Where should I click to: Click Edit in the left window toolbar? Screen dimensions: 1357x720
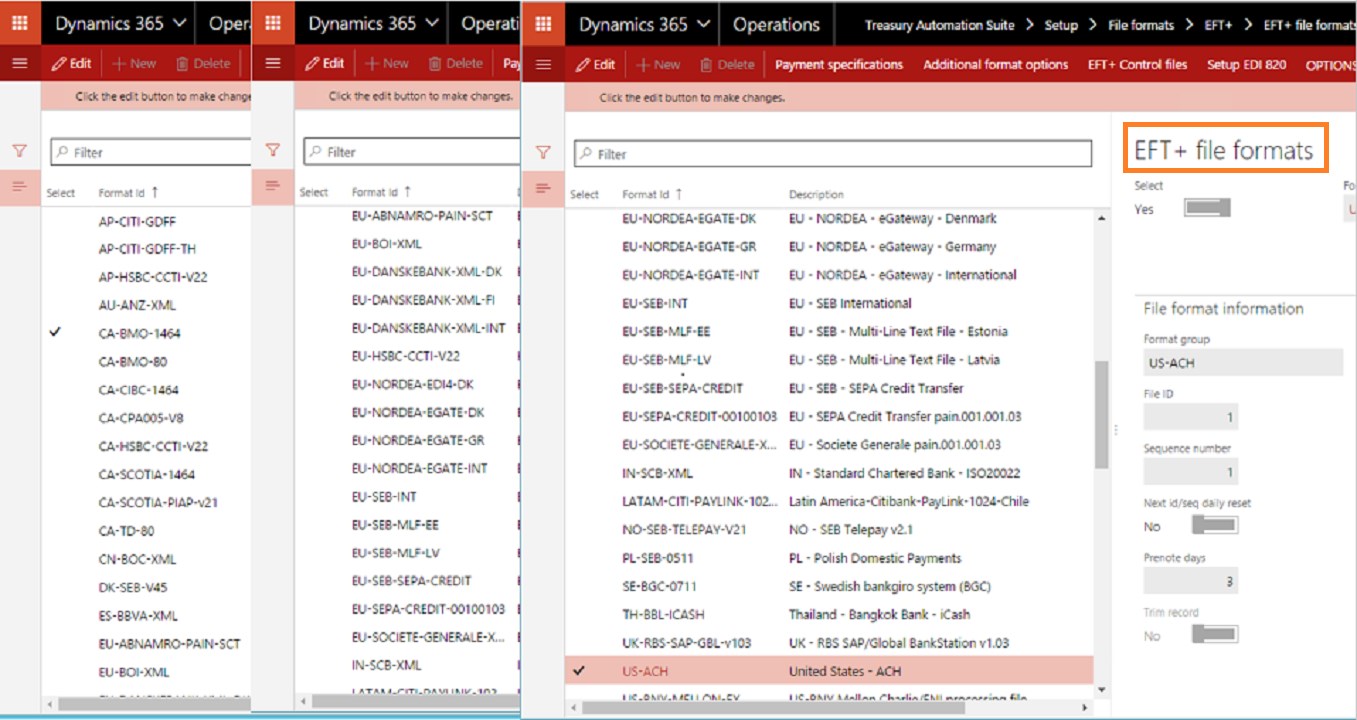coord(72,63)
